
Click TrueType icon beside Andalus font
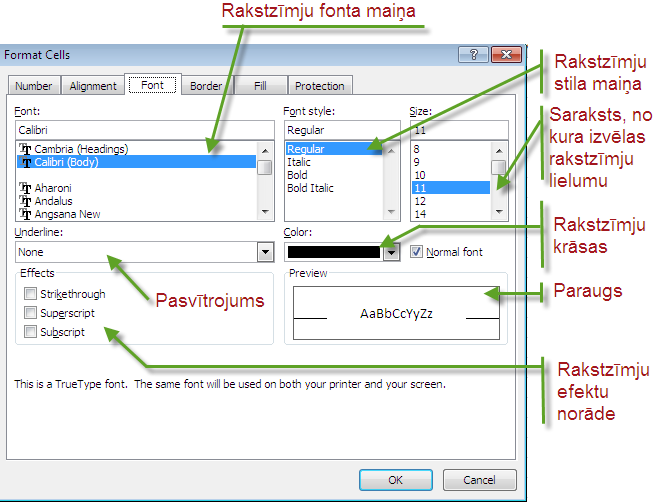25,201
